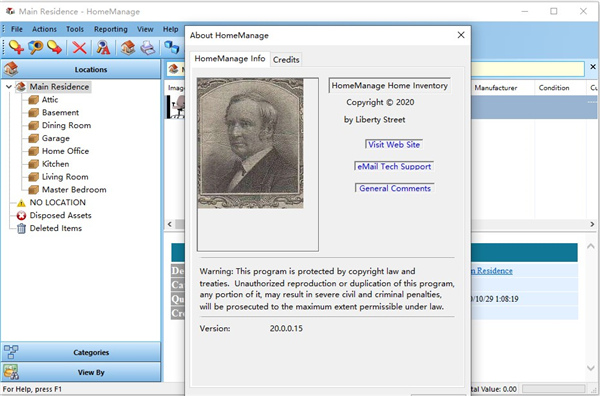Screen dimensions: 600x396
Task: Open the Help menu
Action: [171, 29]
